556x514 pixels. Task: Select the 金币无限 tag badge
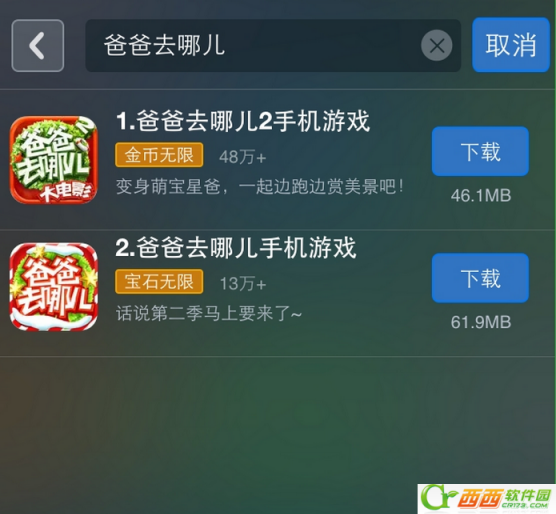click(x=159, y=155)
